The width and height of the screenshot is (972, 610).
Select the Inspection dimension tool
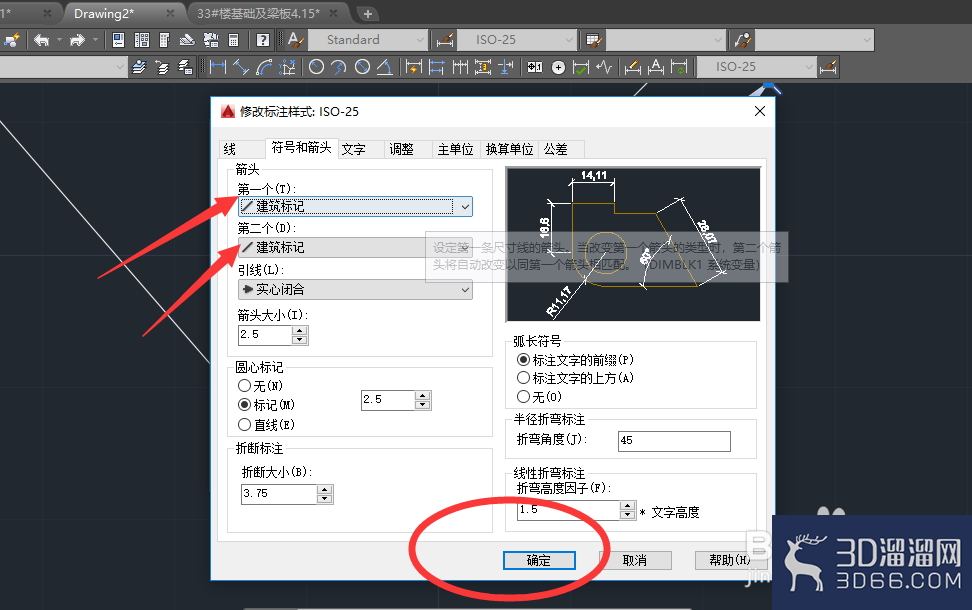[x=581, y=67]
